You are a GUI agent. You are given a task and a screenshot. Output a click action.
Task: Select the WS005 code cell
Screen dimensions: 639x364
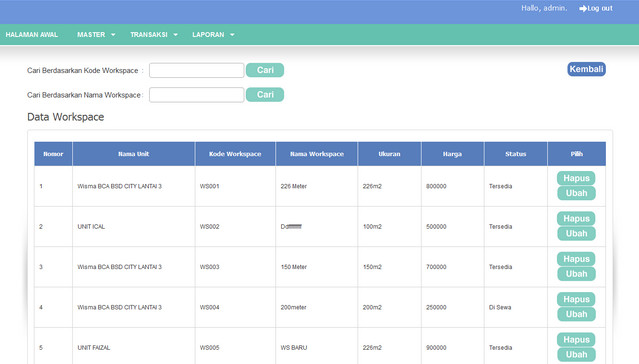coord(235,346)
